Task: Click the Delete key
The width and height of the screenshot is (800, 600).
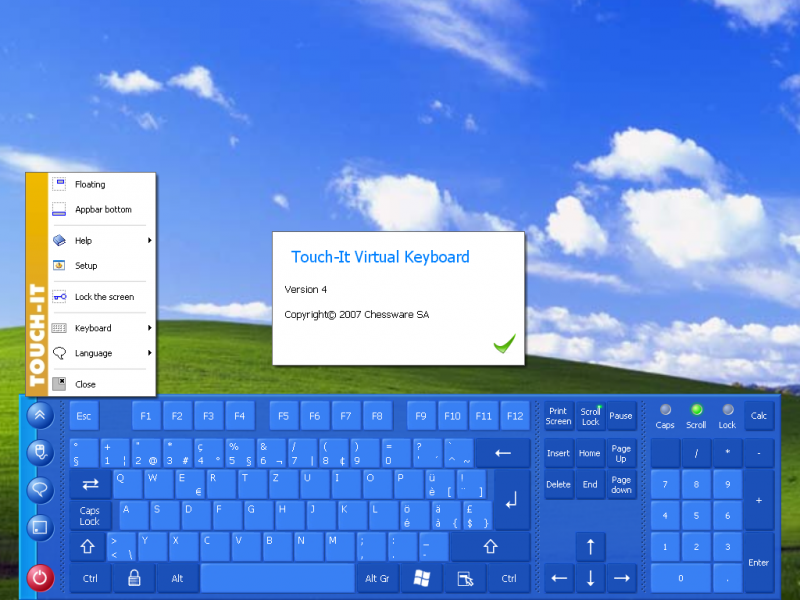Action: [558, 484]
